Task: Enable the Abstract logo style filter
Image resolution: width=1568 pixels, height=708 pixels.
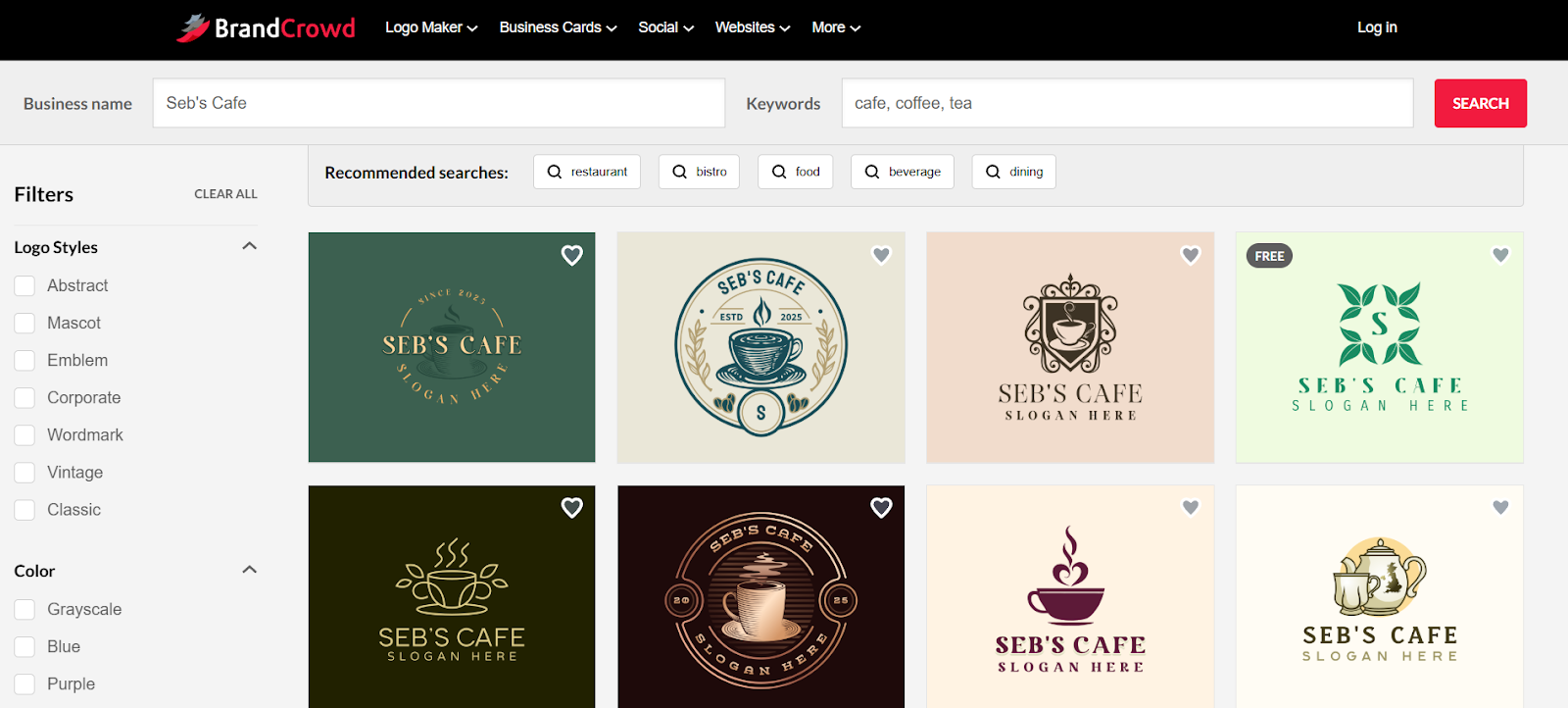Action: [25, 286]
